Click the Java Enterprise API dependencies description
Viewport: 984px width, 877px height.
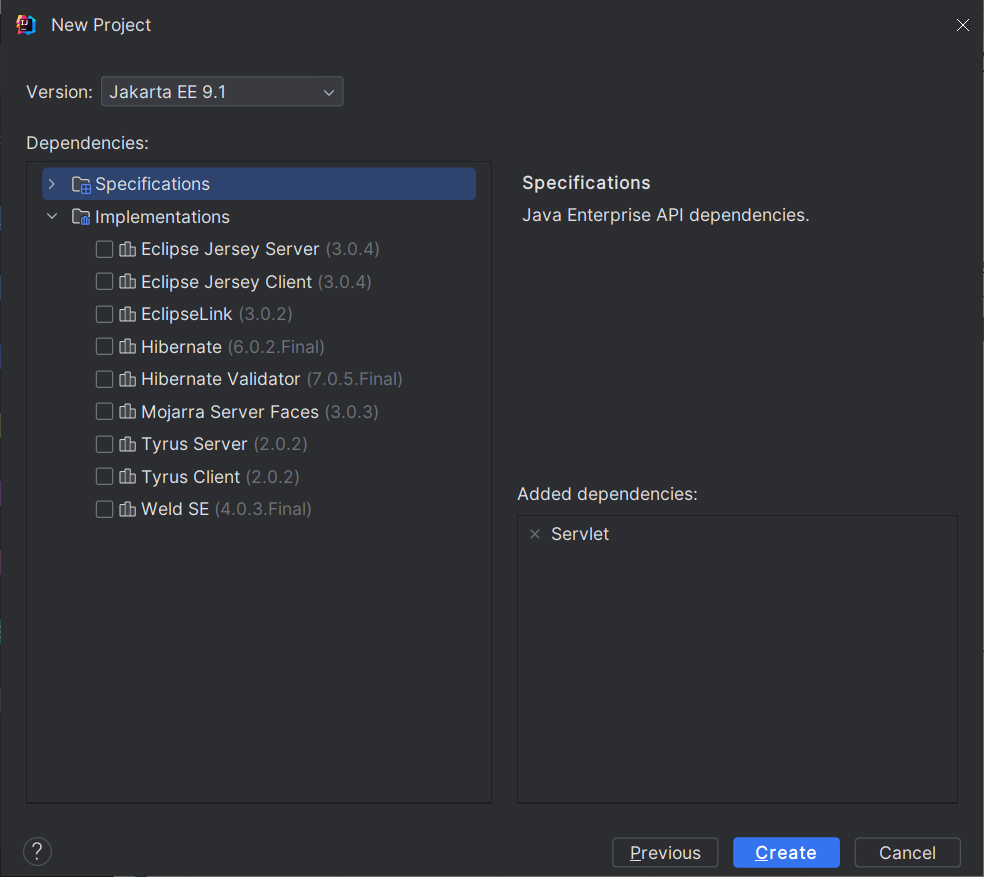tap(666, 215)
